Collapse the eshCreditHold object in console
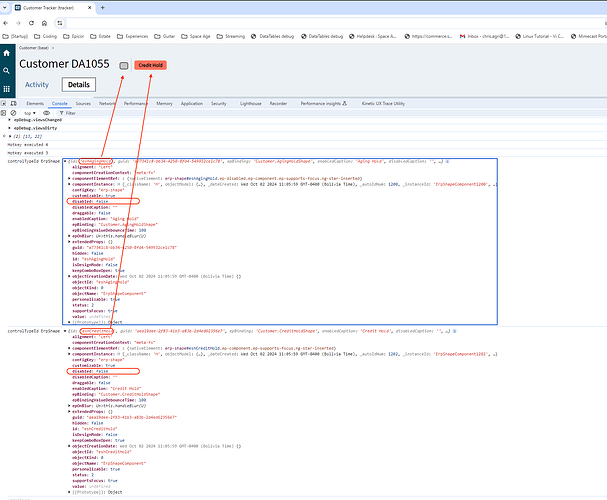Screen dimensions: 607x500 click(x=65, y=331)
